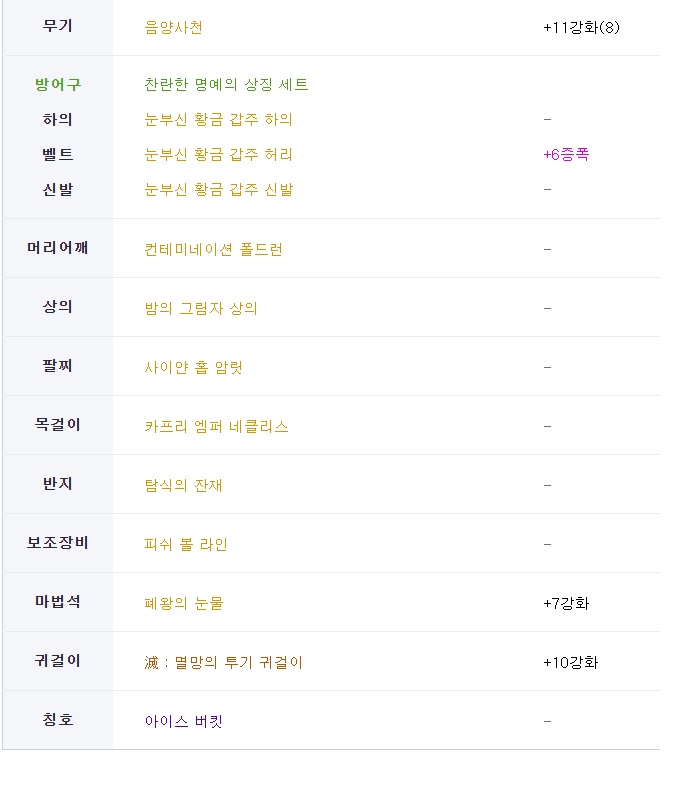Open 컨테미네이션 폴드런 shoulder item

pyautogui.click(x=213, y=249)
